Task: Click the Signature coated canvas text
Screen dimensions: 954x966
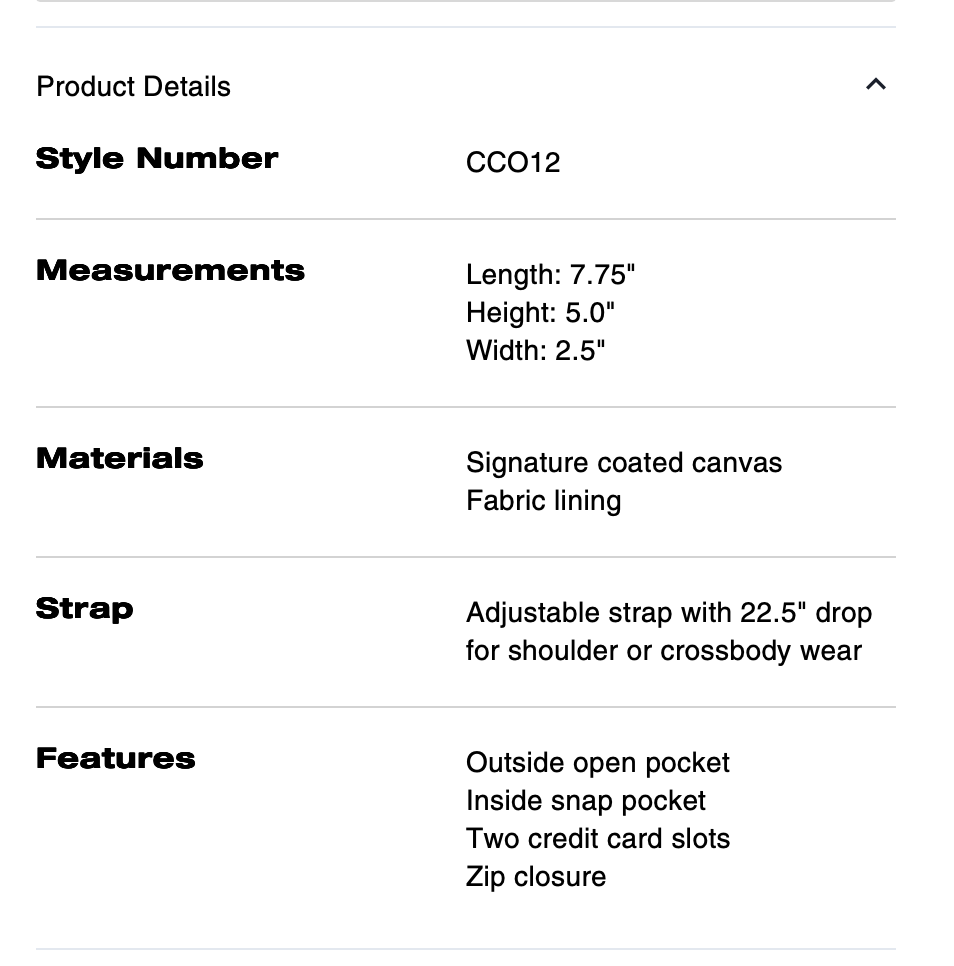Action: [x=624, y=463]
